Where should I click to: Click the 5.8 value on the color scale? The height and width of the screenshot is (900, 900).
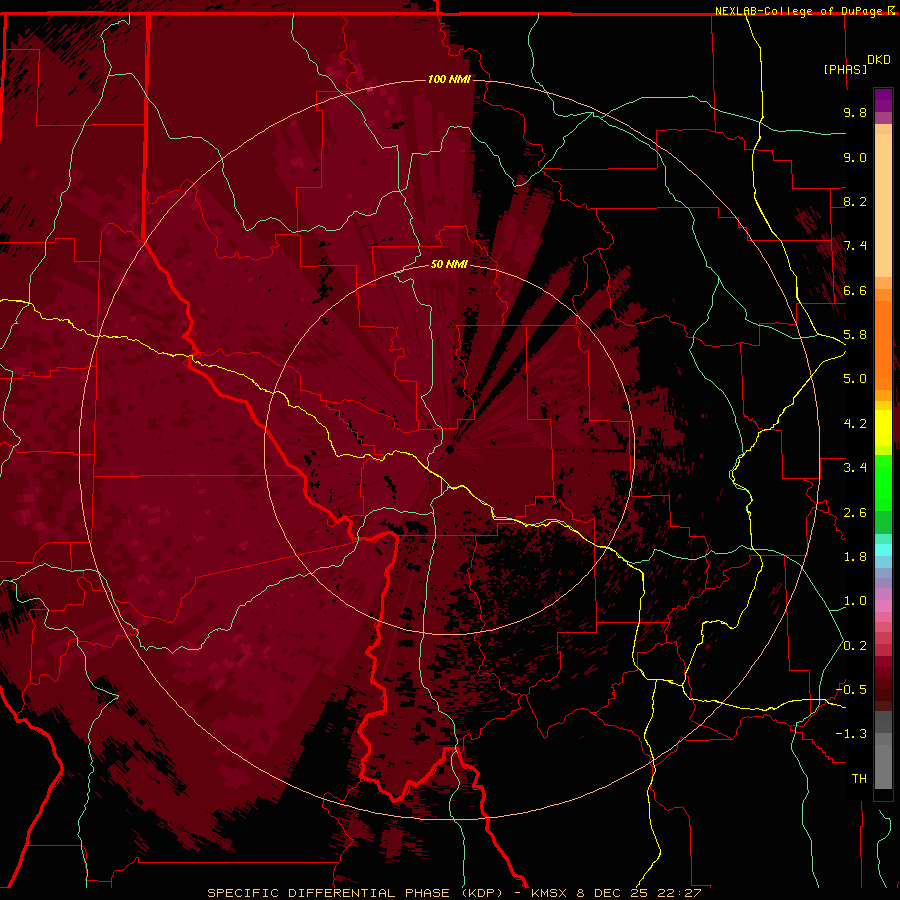coord(855,335)
